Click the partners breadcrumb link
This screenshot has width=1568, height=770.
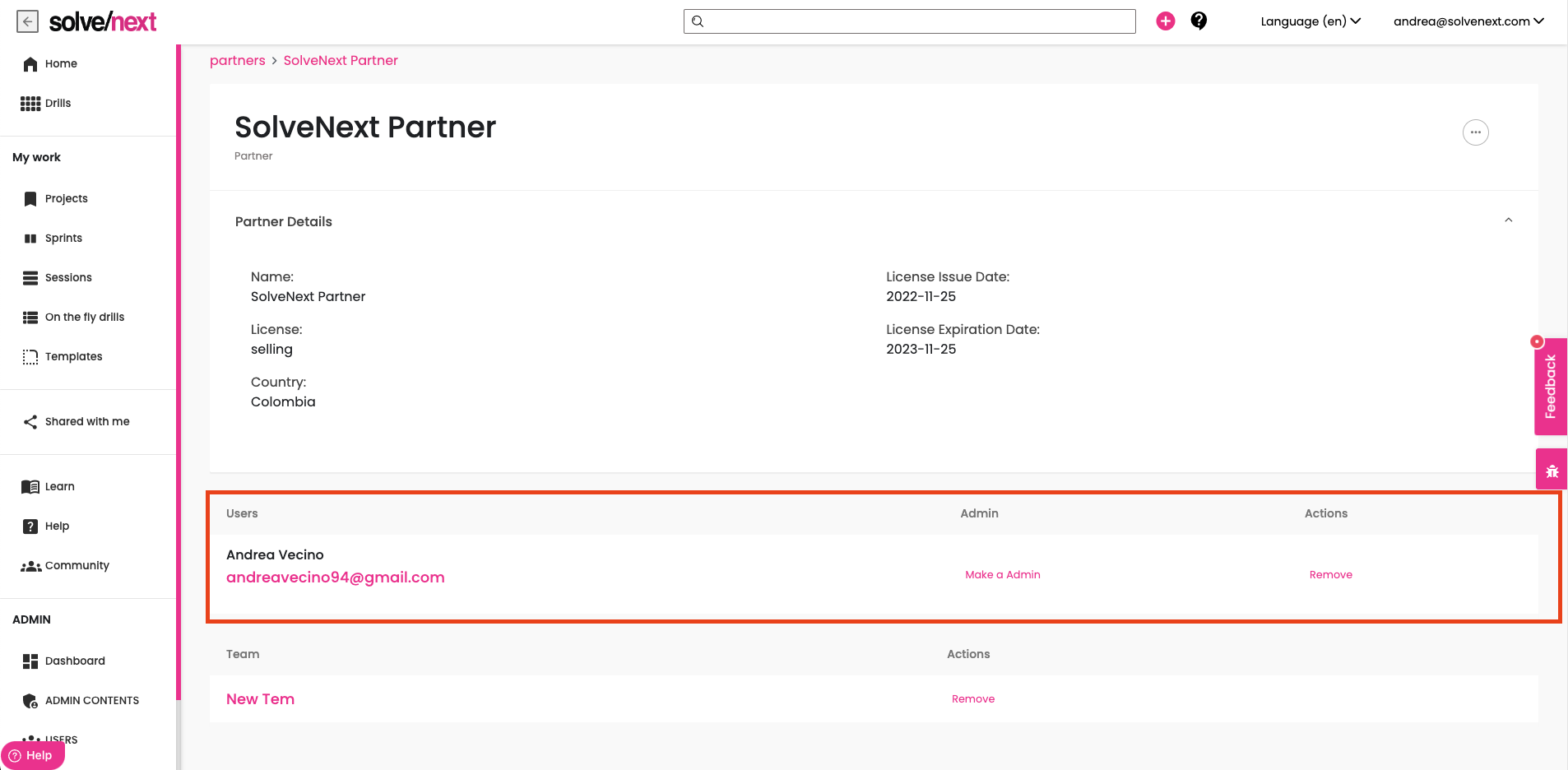point(238,61)
